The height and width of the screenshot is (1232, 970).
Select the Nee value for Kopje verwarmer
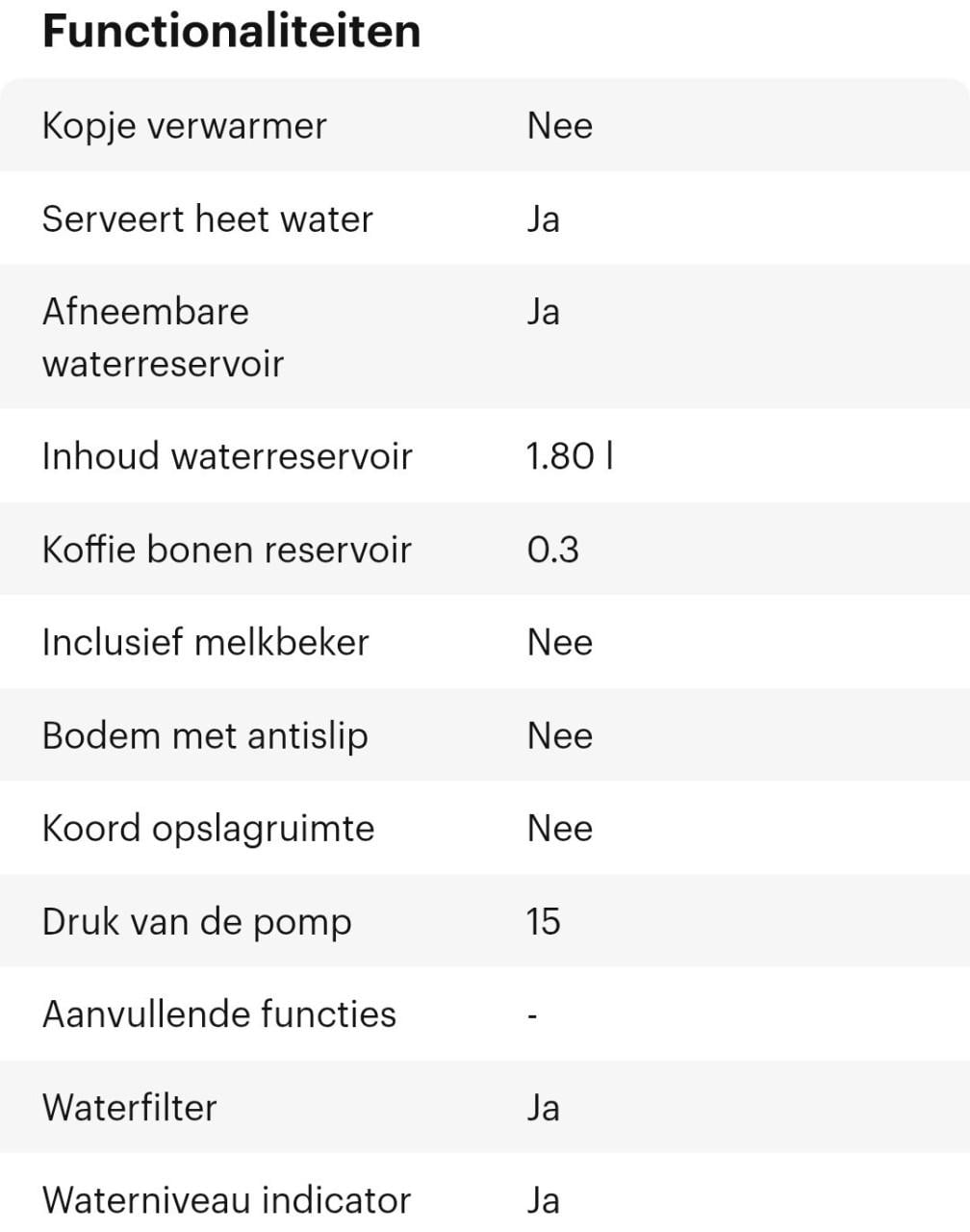(559, 126)
